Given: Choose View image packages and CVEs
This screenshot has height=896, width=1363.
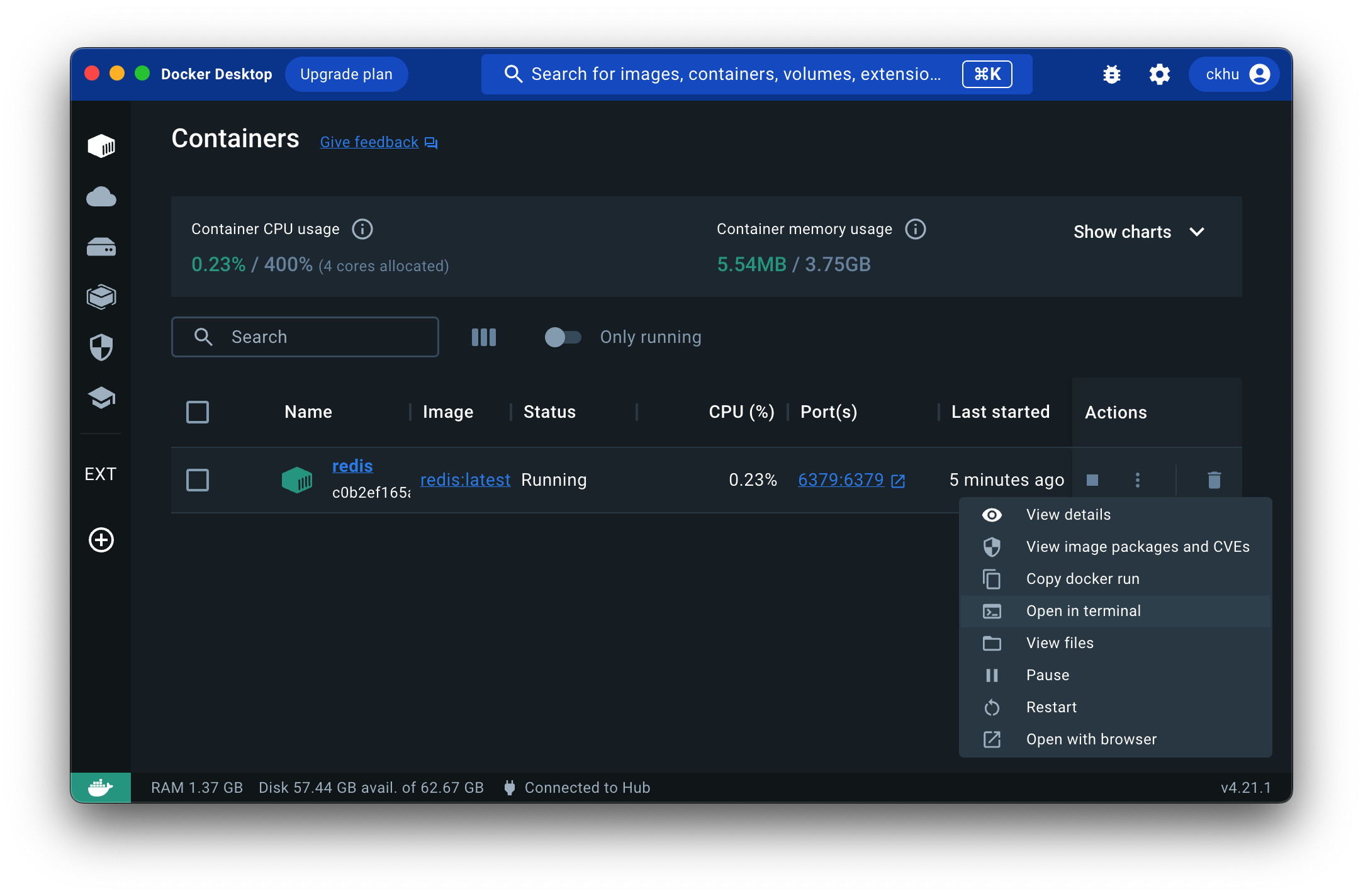Looking at the screenshot, I should pyautogui.click(x=1115, y=547).
